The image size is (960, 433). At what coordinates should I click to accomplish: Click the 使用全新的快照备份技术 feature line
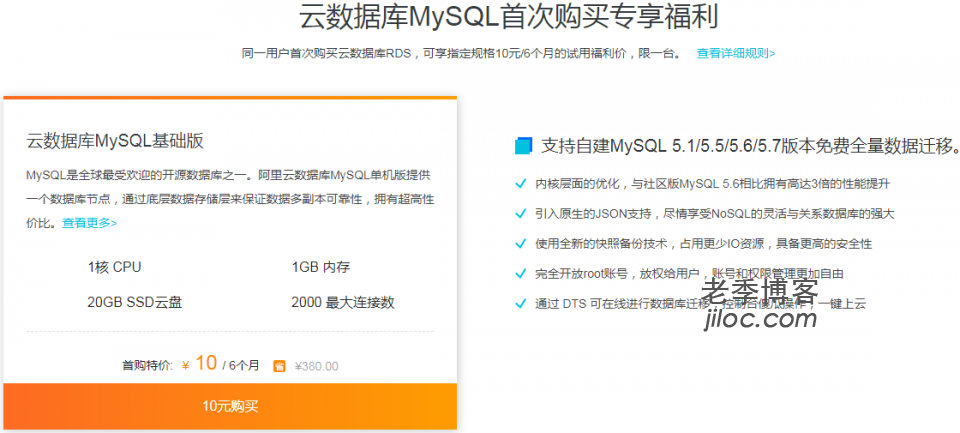(x=703, y=243)
